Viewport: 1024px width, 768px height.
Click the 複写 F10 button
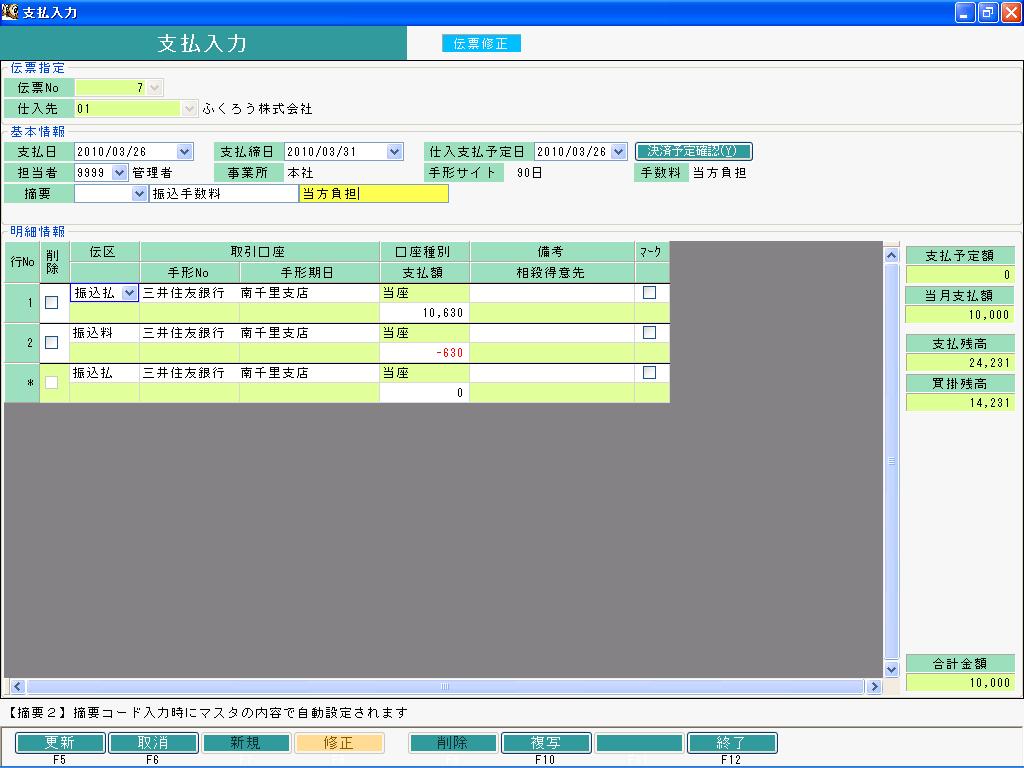point(546,743)
